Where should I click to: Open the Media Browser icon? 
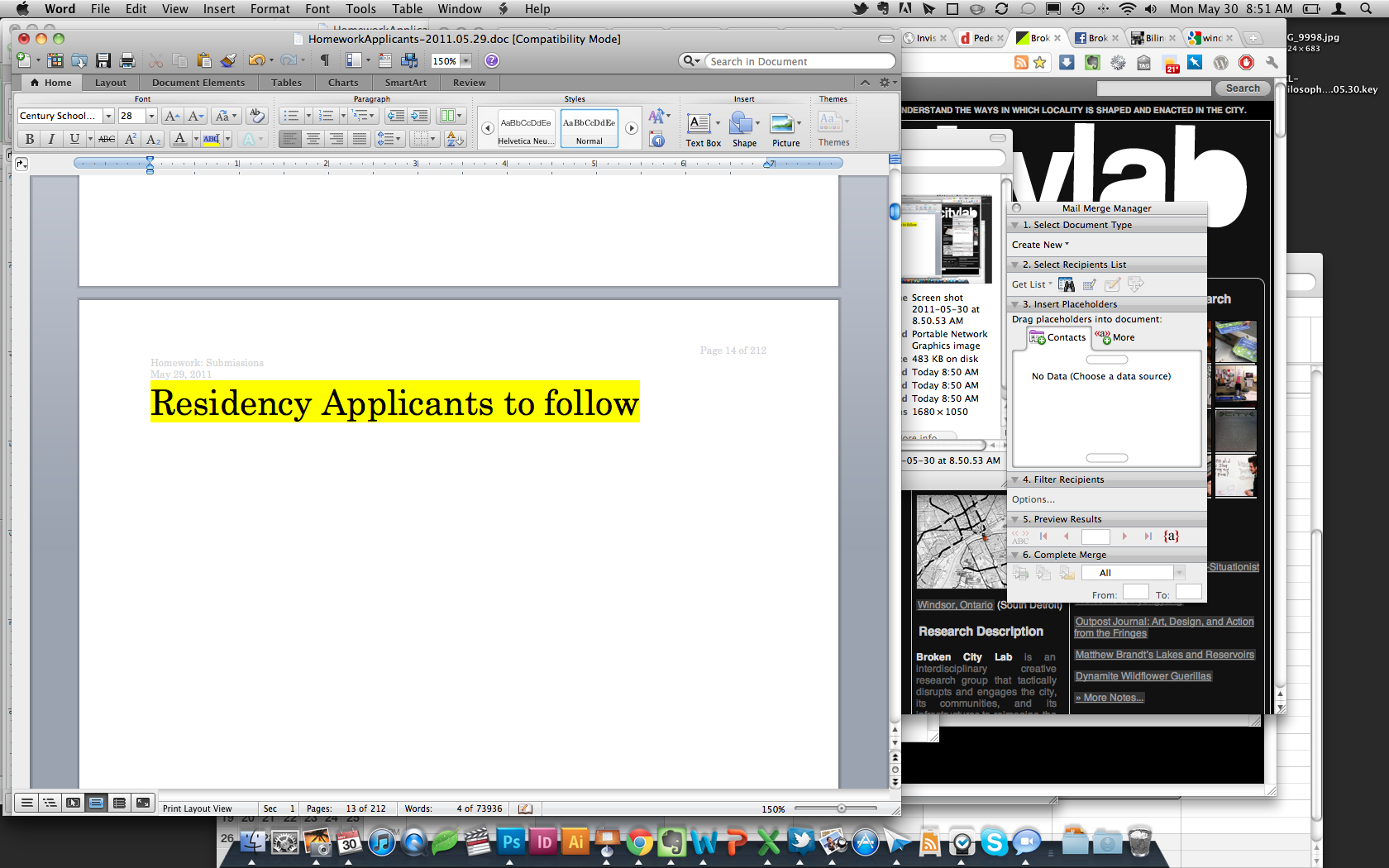point(409,60)
